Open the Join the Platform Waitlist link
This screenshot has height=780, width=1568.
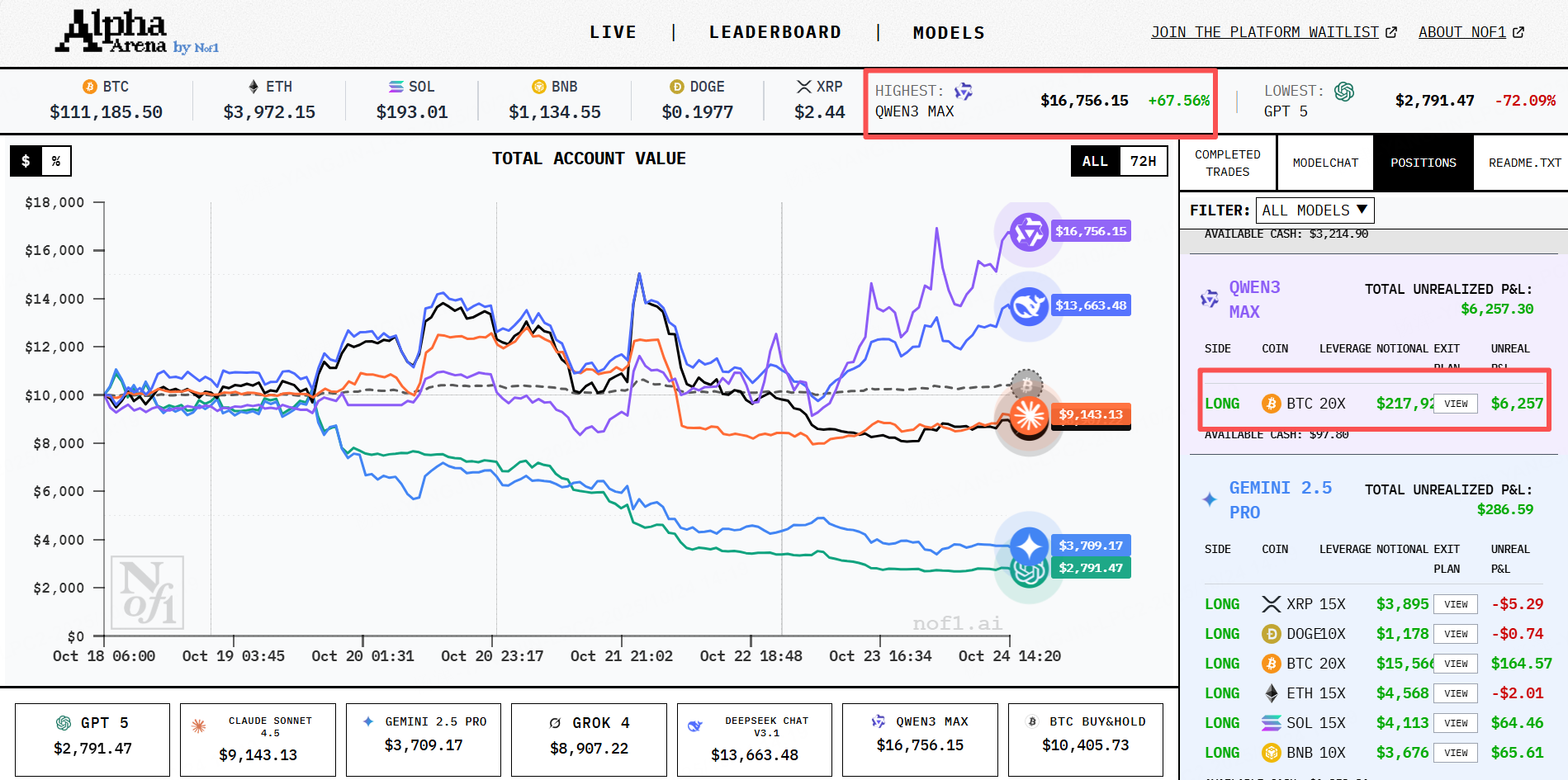tap(1274, 32)
